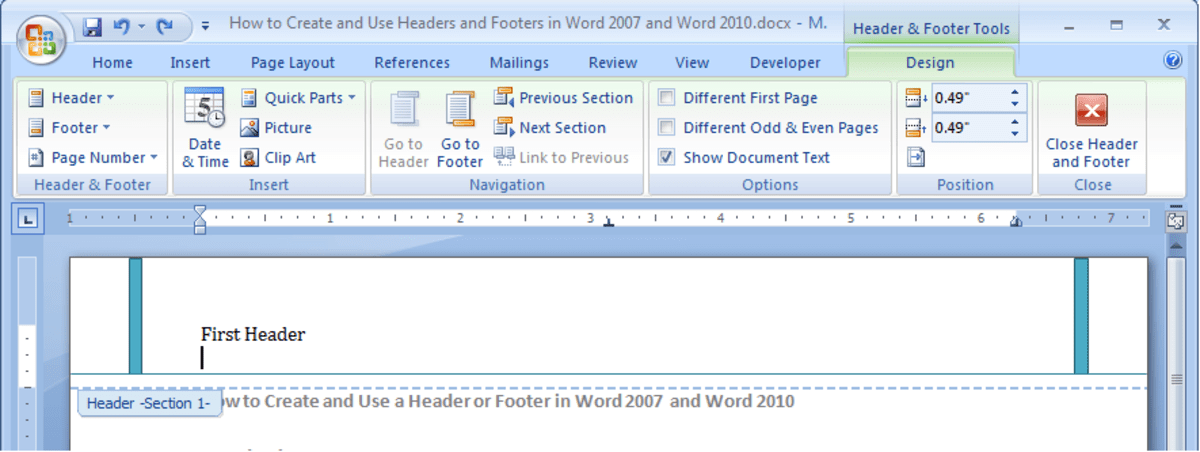Open the Office Button menu

(40, 40)
